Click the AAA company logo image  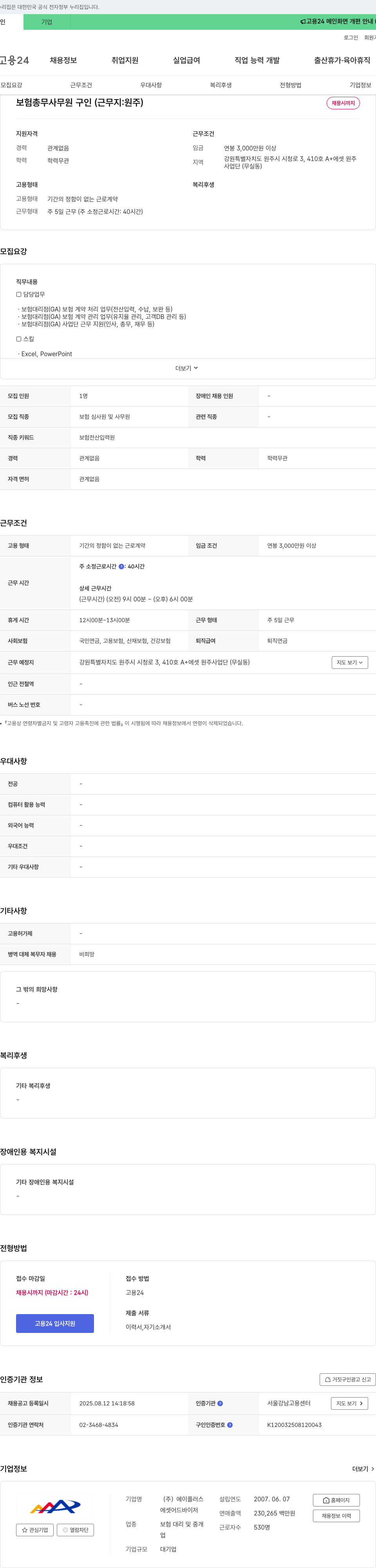click(x=55, y=1507)
